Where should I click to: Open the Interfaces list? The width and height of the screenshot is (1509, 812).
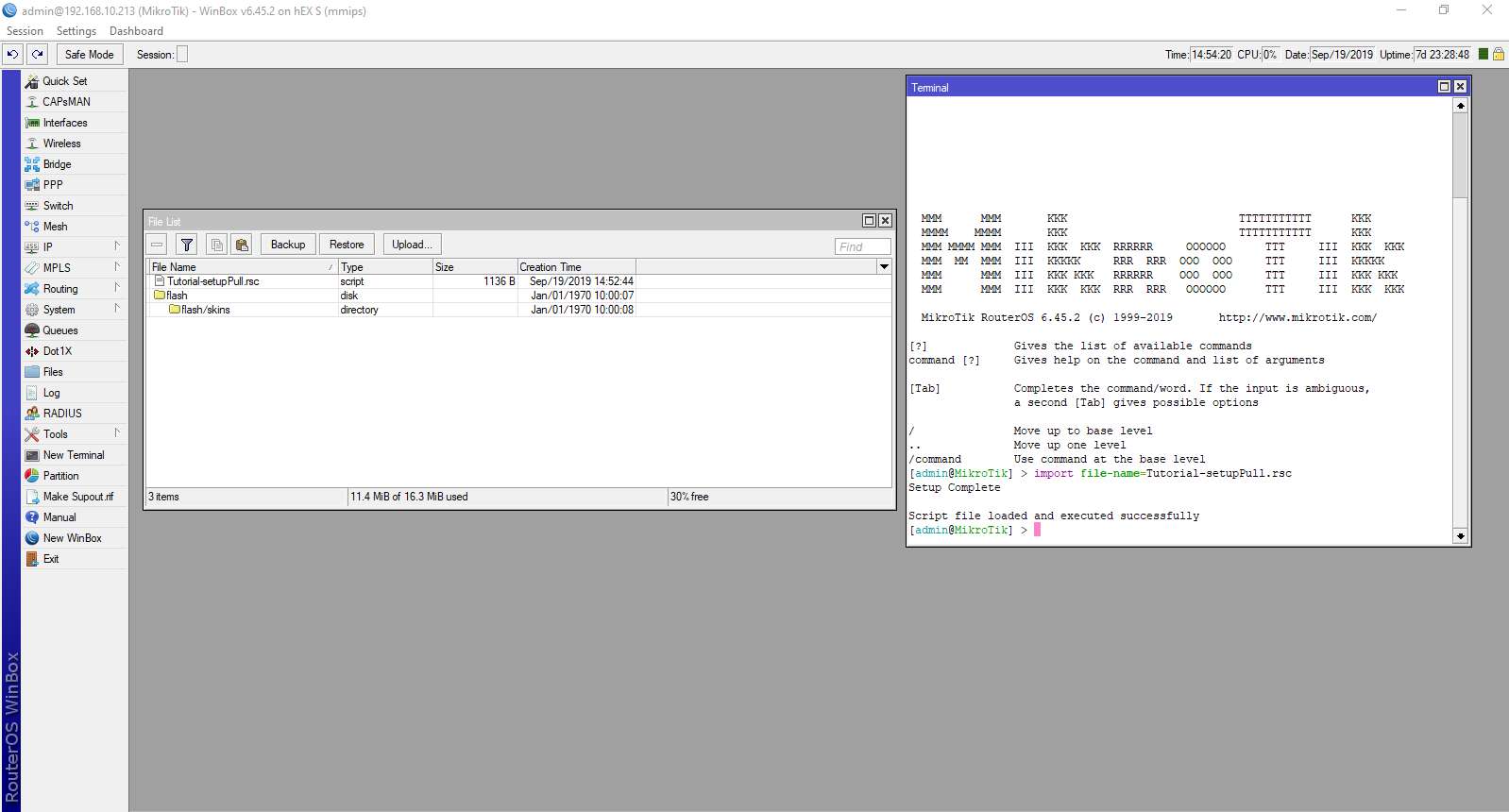point(74,123)
